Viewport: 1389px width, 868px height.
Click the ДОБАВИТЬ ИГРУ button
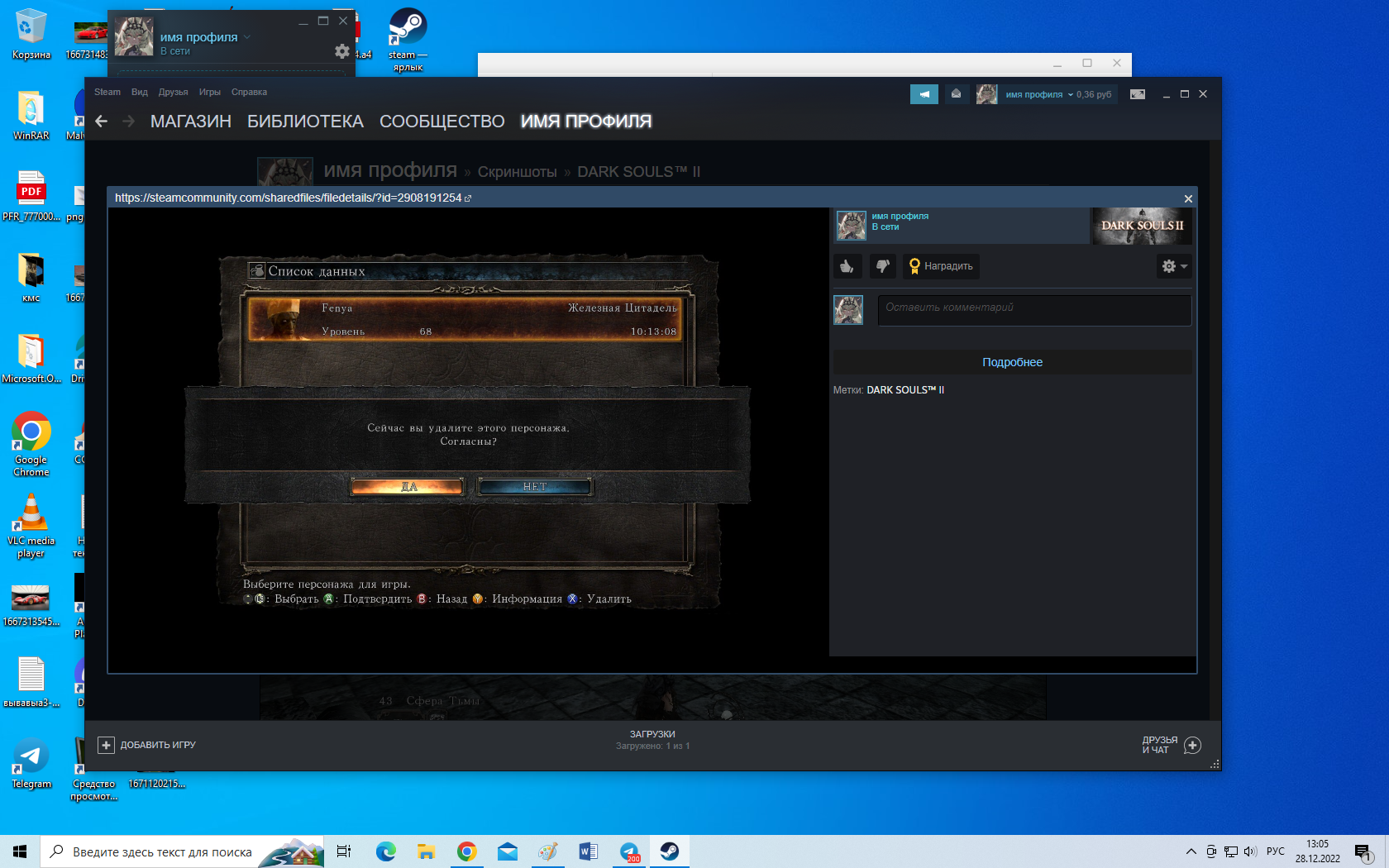click(147, 745)
